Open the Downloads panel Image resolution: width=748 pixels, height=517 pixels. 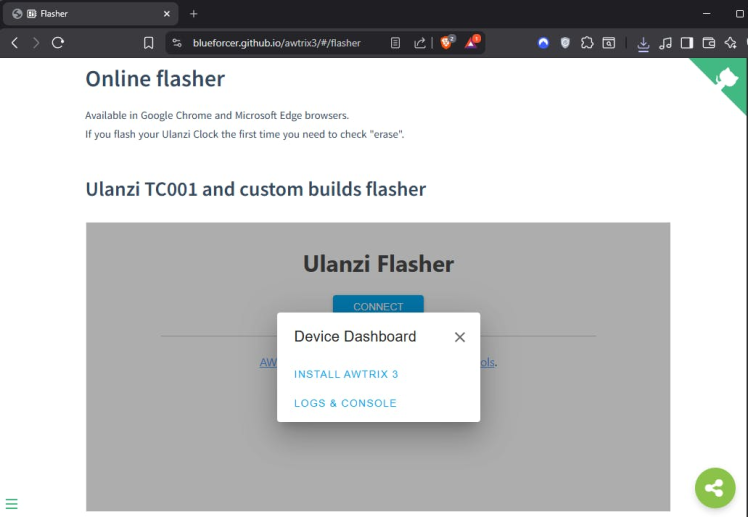pos(643,44)
